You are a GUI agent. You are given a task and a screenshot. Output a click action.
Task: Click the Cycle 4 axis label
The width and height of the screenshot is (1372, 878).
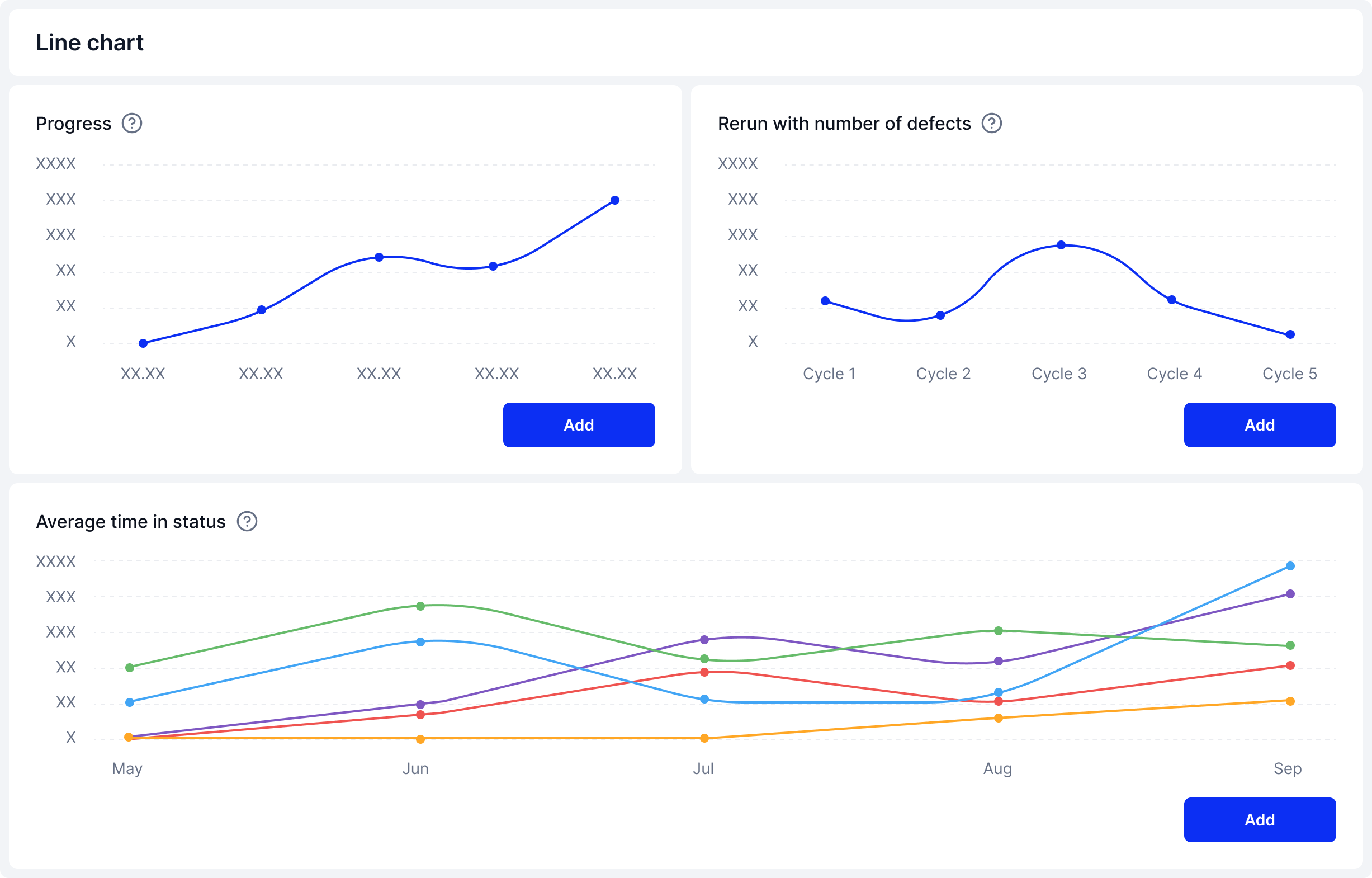point(1174,374)
